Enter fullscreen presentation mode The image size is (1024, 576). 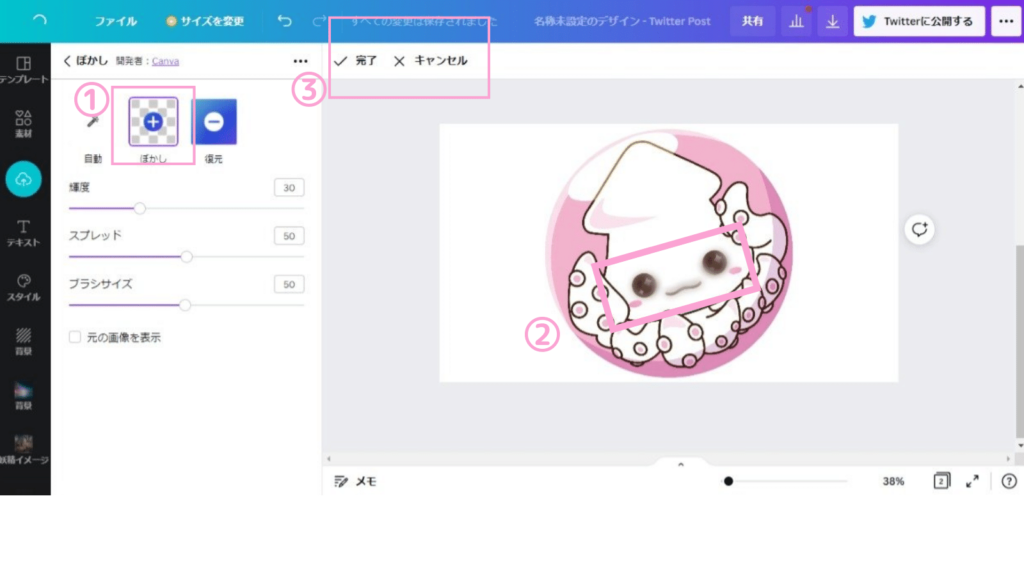coord(972,481)
